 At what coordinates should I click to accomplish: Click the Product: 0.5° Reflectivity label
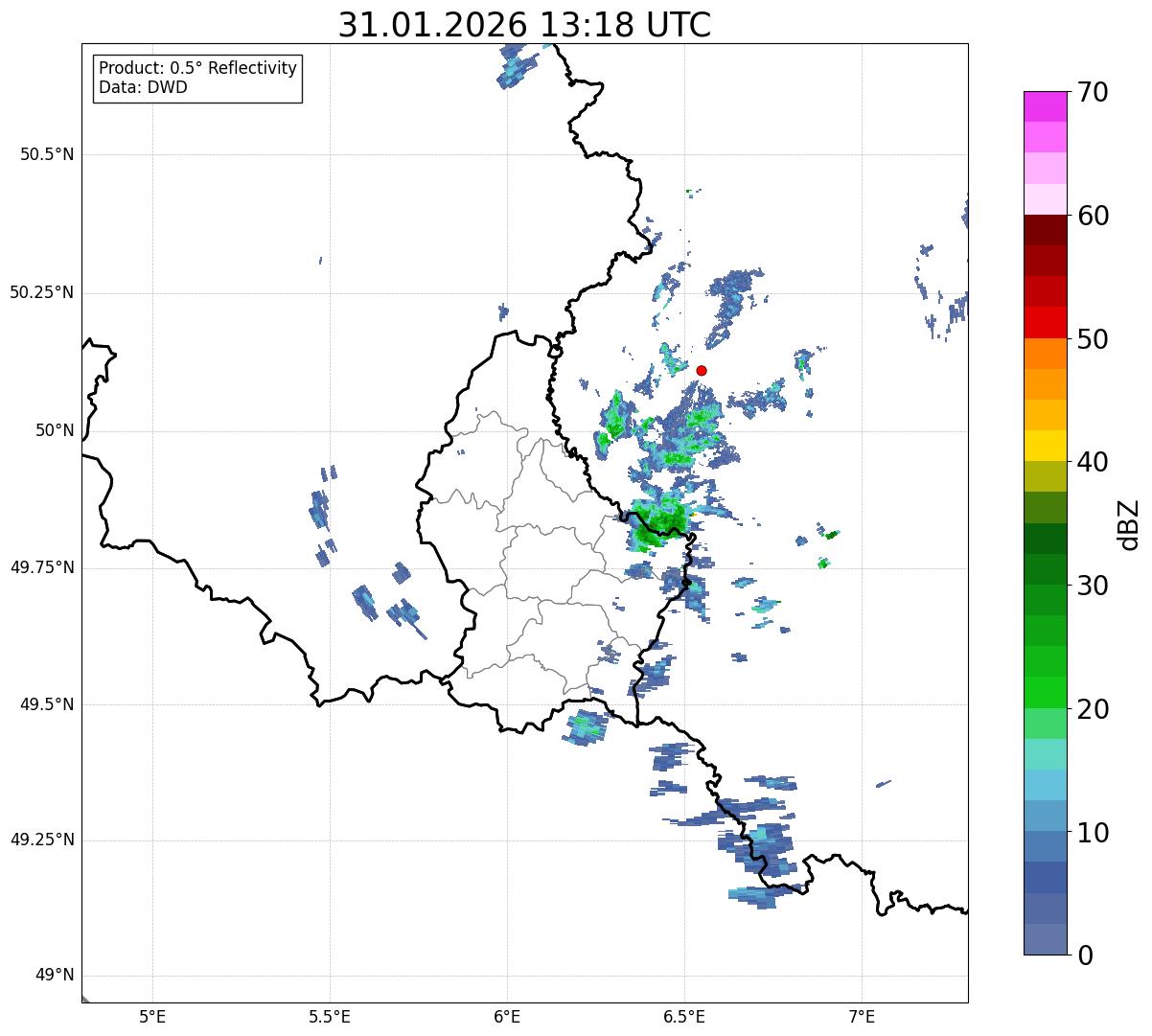coord(197,69)
